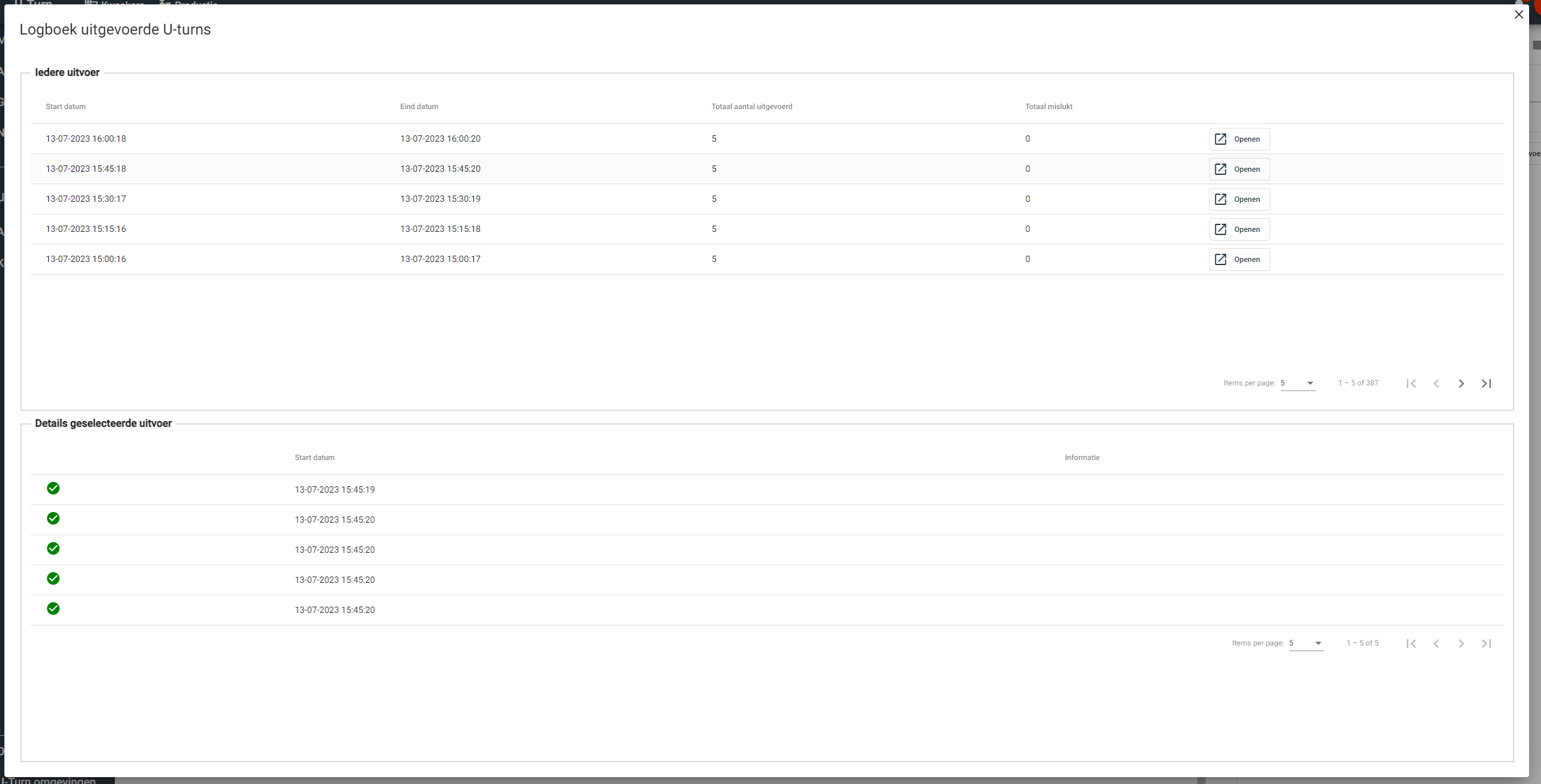Open the 15:45:18 execution row details
Screen dimensions: 1541x784
click(1239, 169)
